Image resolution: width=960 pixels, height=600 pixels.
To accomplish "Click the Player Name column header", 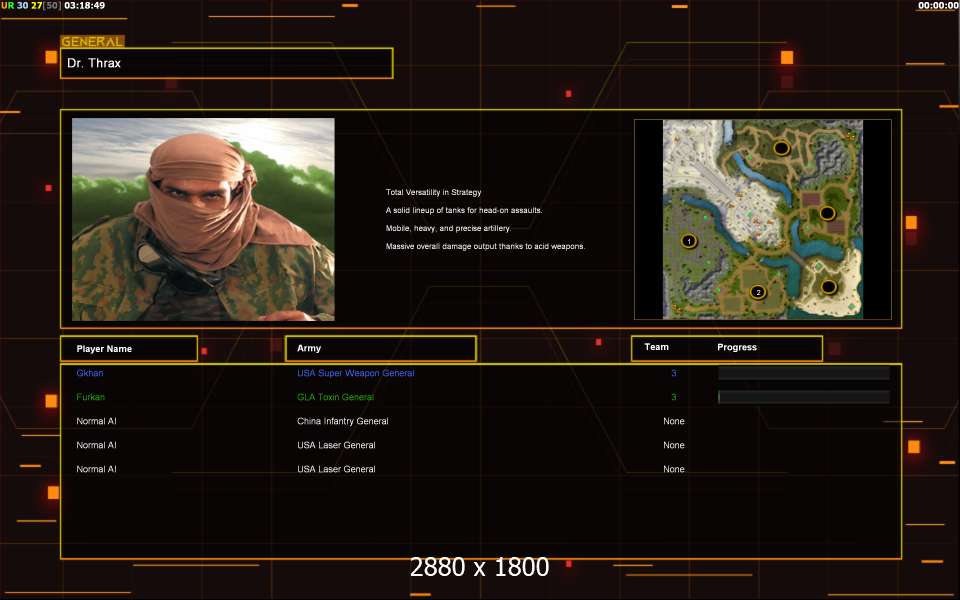I will tap(128, 348).
